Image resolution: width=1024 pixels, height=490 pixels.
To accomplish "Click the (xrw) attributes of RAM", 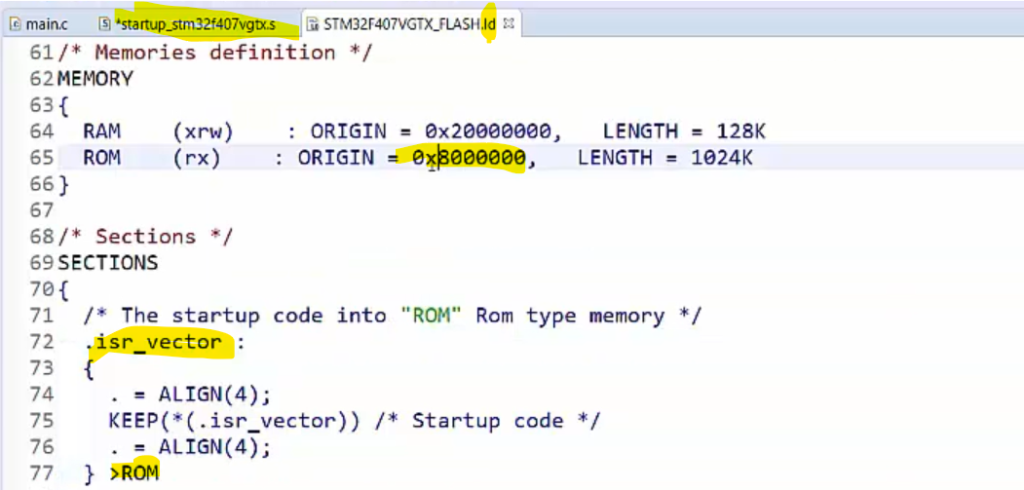I will point(202,132).
